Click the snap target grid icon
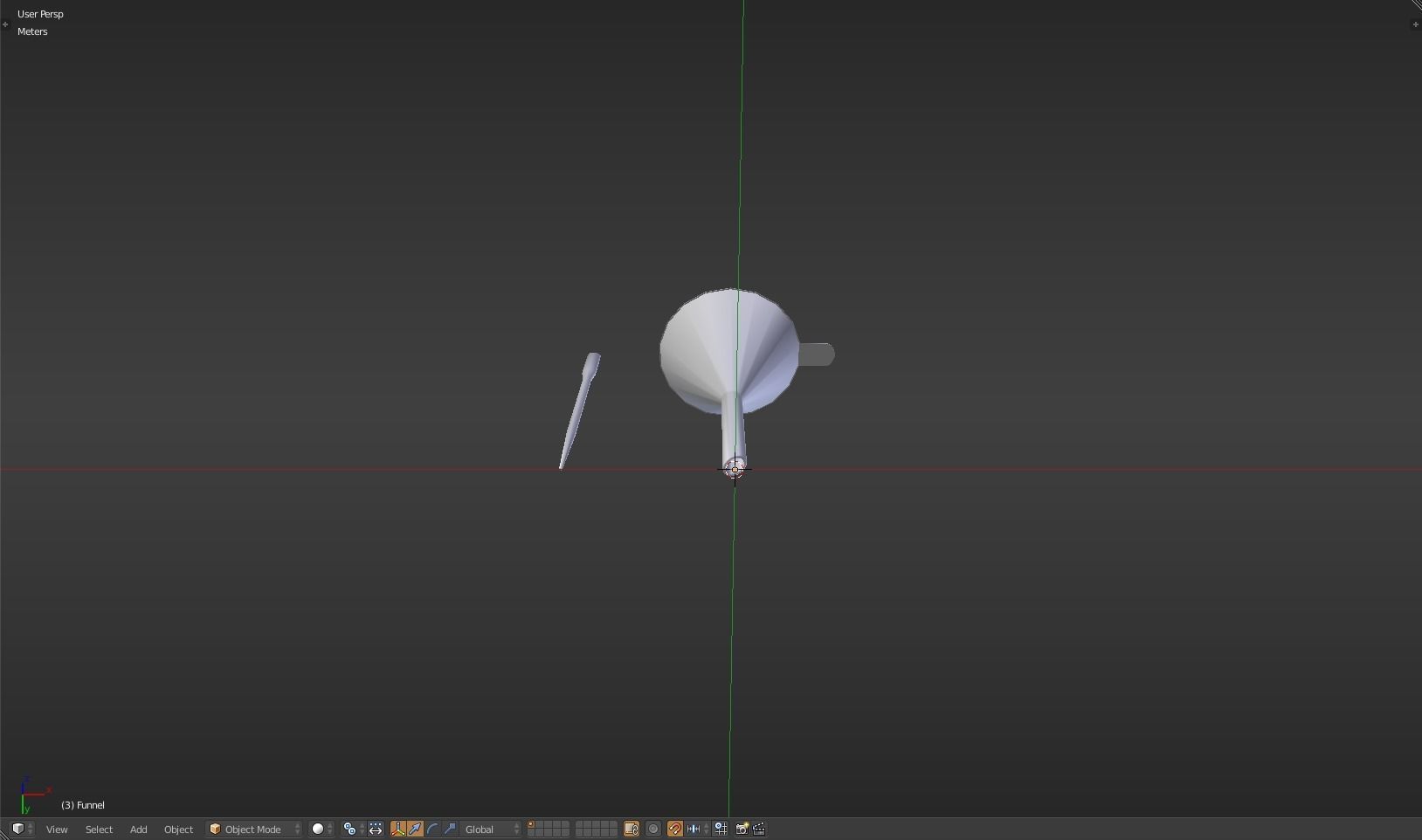 [x=721, y=829]
